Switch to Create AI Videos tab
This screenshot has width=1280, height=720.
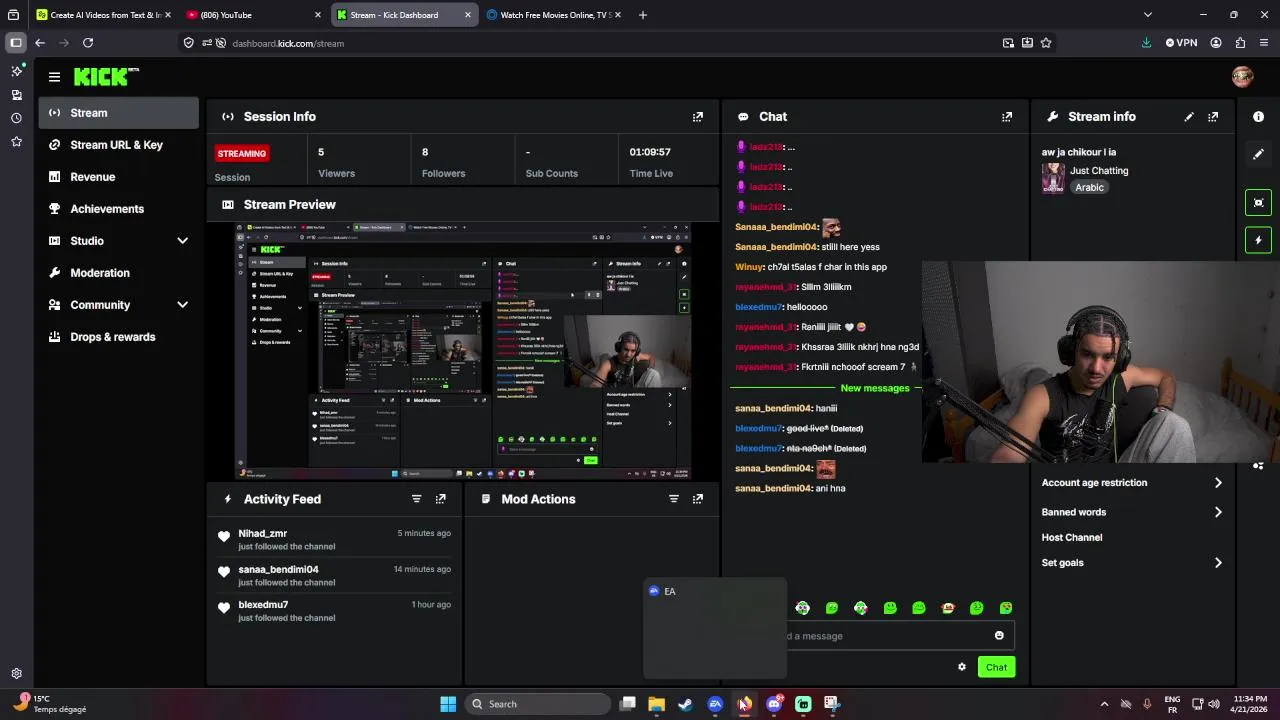[103, 15]
